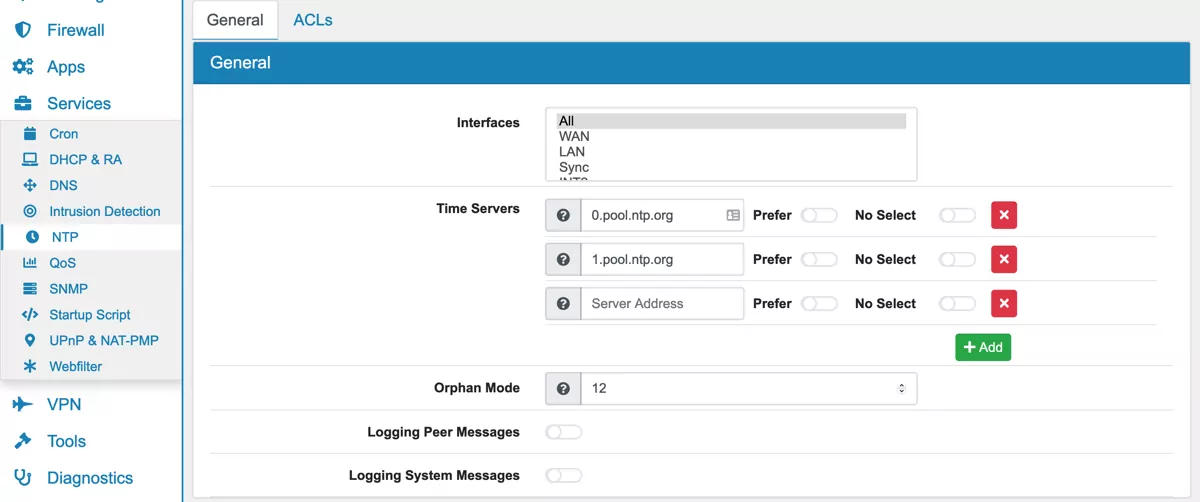Switch to the ACLs tab
The image size is (1200, 502).
coord(312,20)
